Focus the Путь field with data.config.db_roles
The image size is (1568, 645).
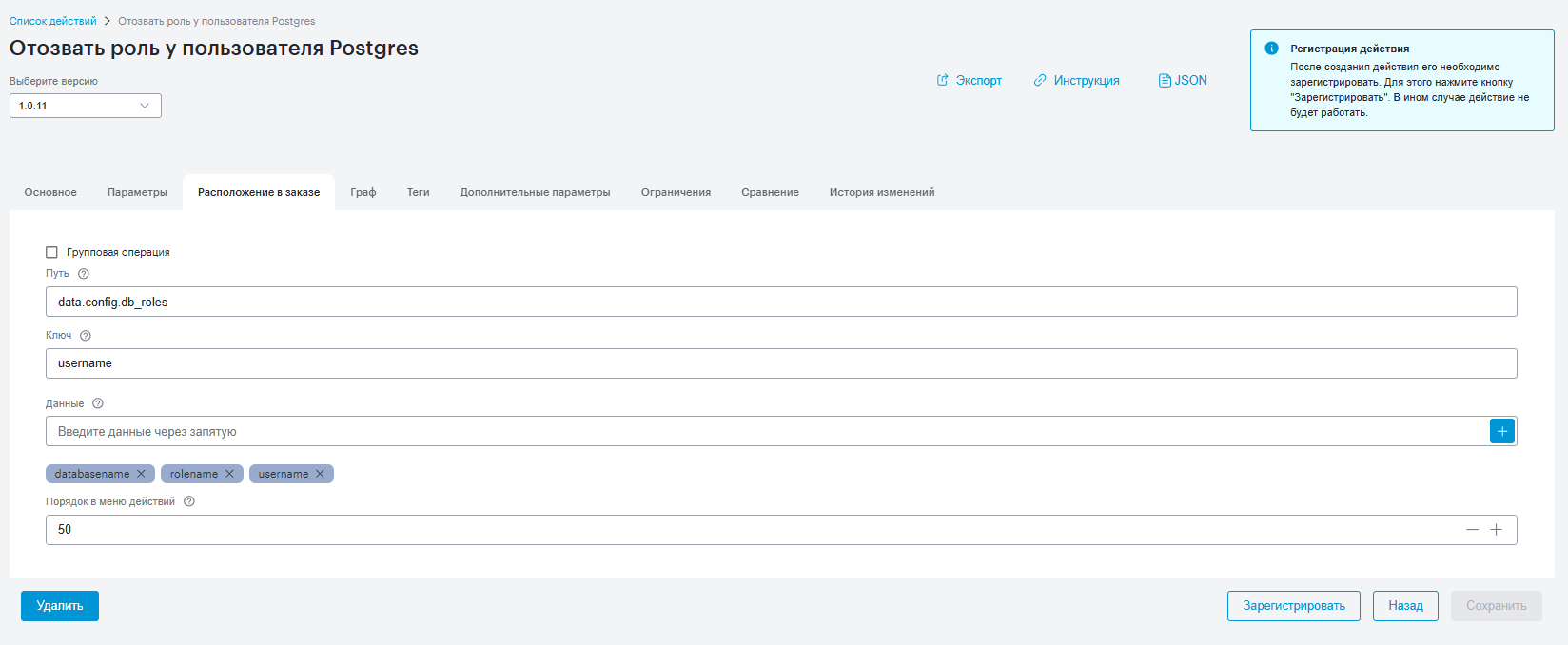[781, 302]
